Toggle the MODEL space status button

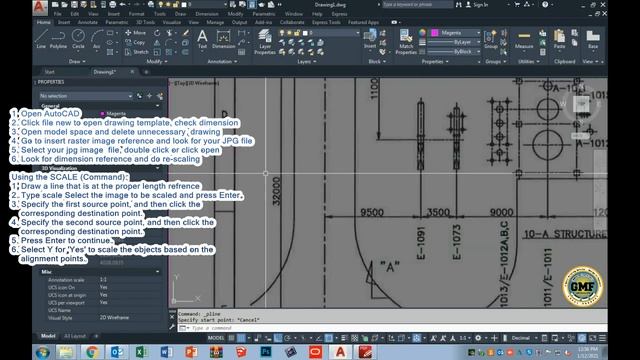click(216, 338)
